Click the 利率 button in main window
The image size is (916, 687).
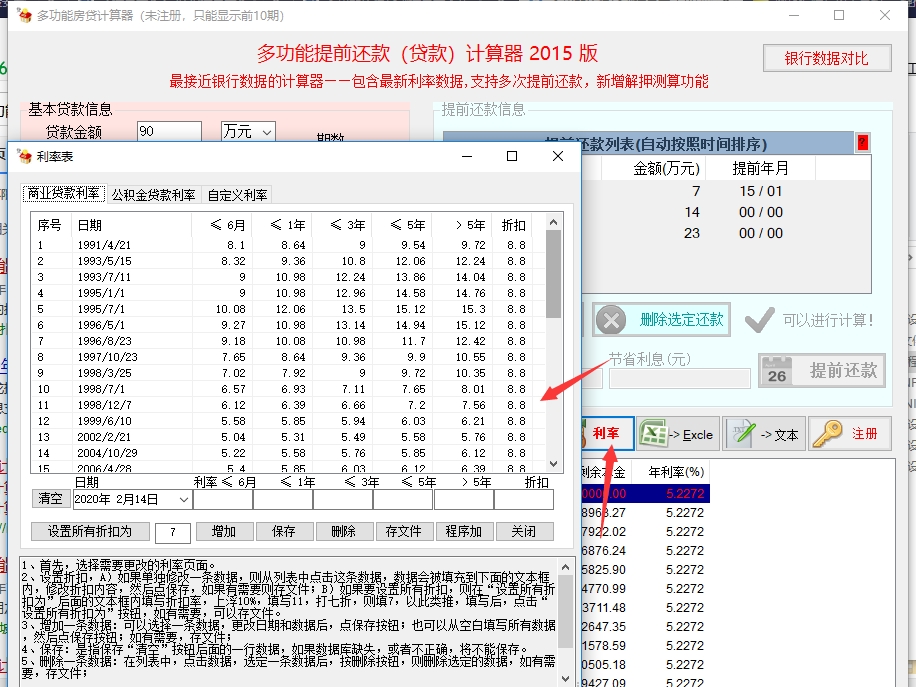[608, 433]
